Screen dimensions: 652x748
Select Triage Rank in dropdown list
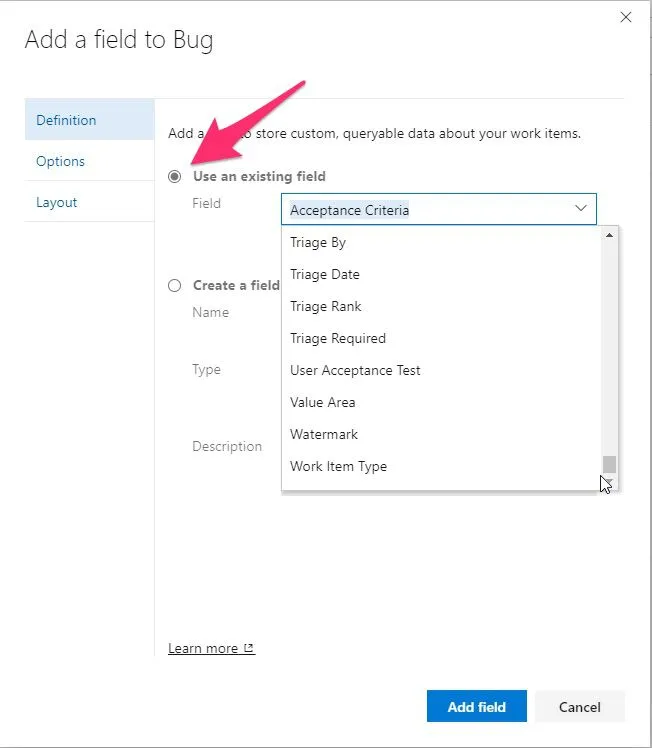326,306
